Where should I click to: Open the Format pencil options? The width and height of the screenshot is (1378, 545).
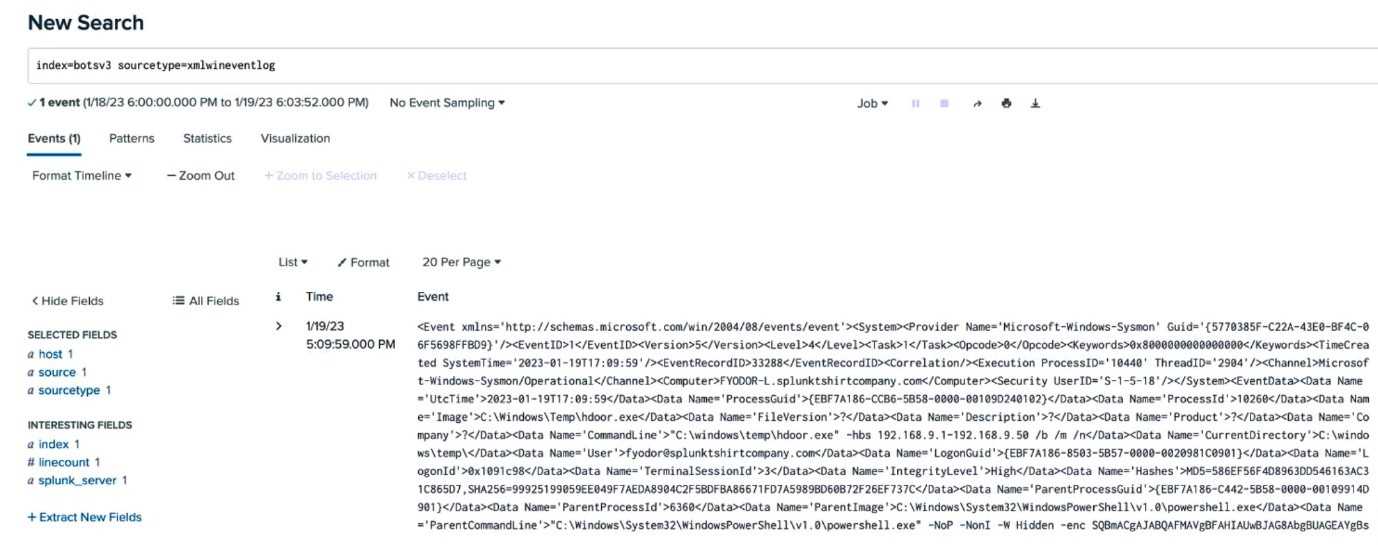[363, 262]
